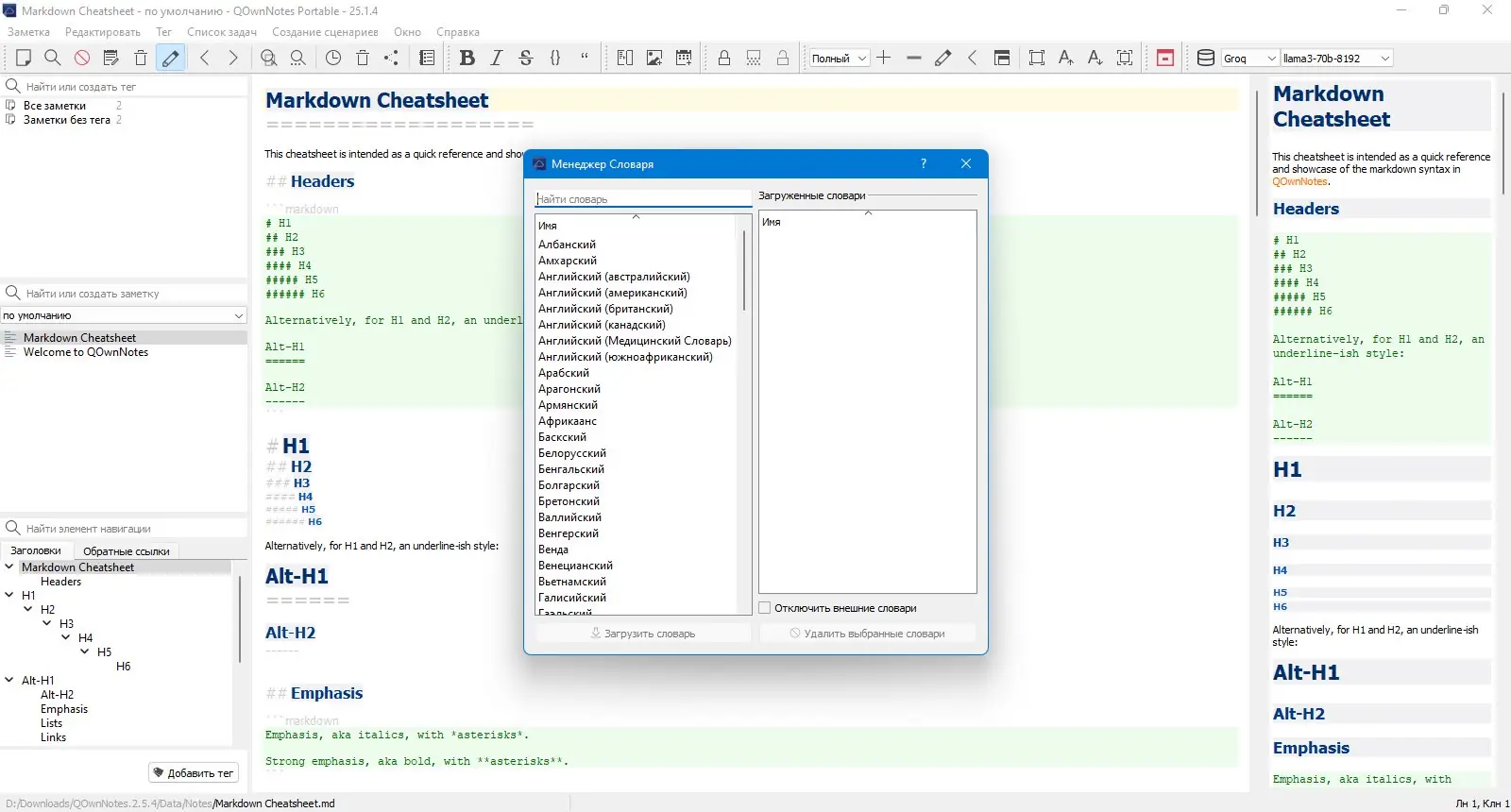This screenshot has height=812, width=1511.
Task: Toggle the read-only lock icon in the toolbar
Action: (724, 58)
